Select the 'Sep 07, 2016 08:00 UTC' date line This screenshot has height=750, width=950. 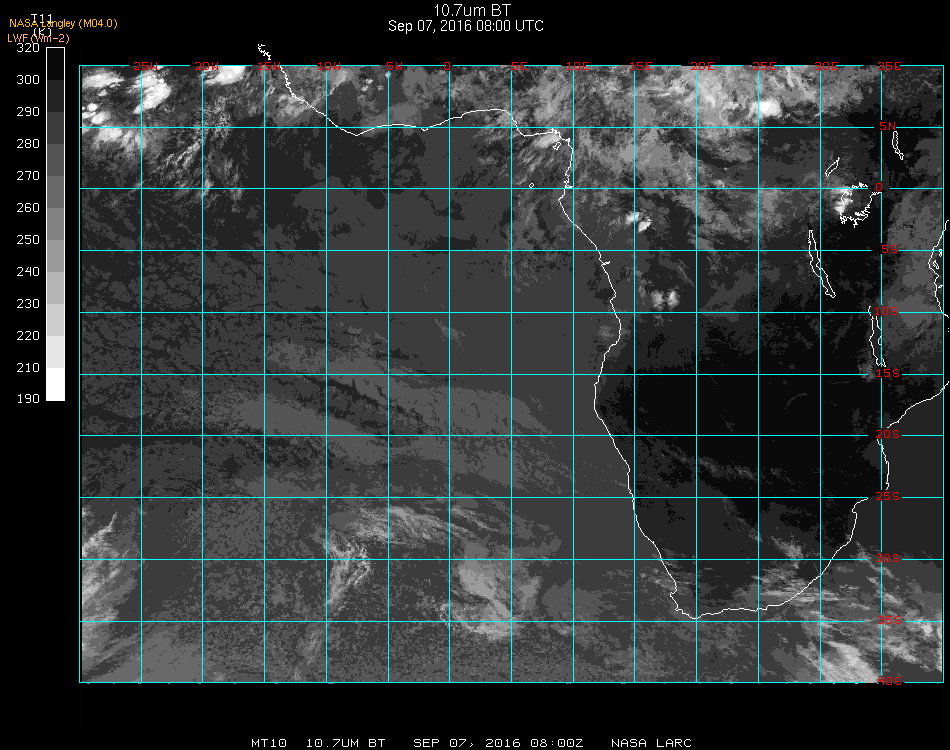(466, 26)
